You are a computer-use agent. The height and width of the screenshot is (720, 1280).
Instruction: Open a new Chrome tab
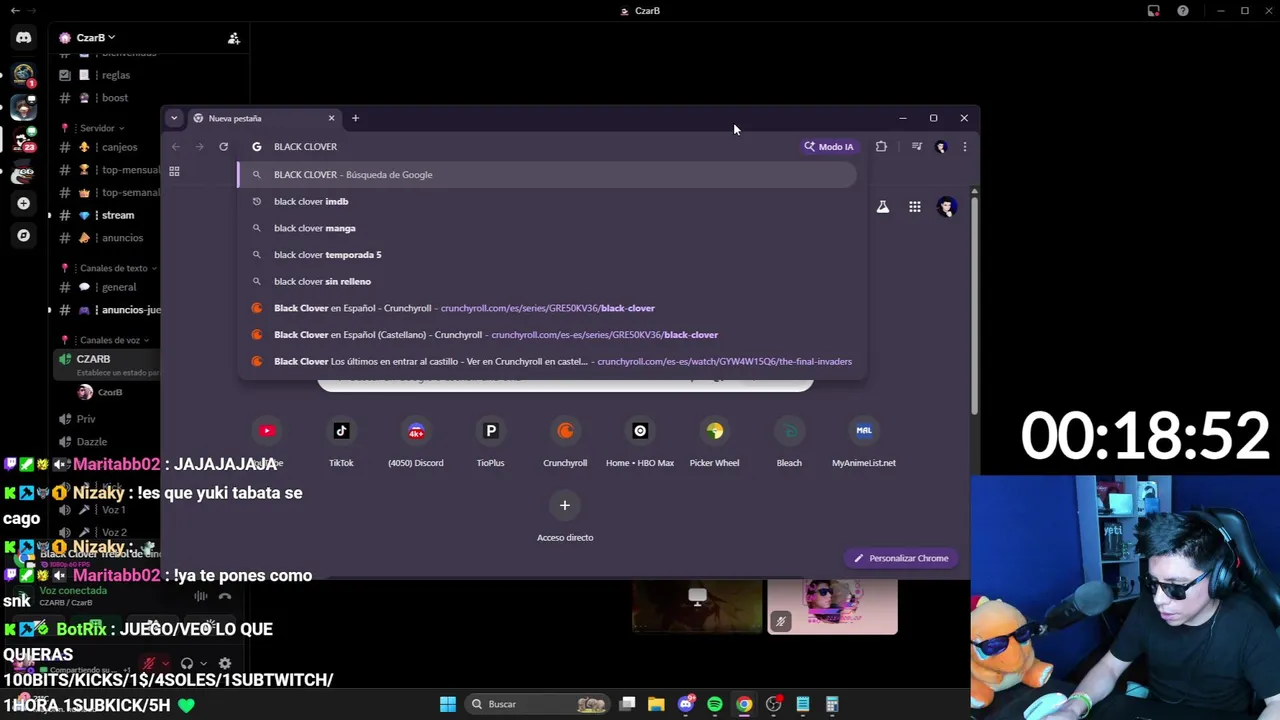pos(355,118)
